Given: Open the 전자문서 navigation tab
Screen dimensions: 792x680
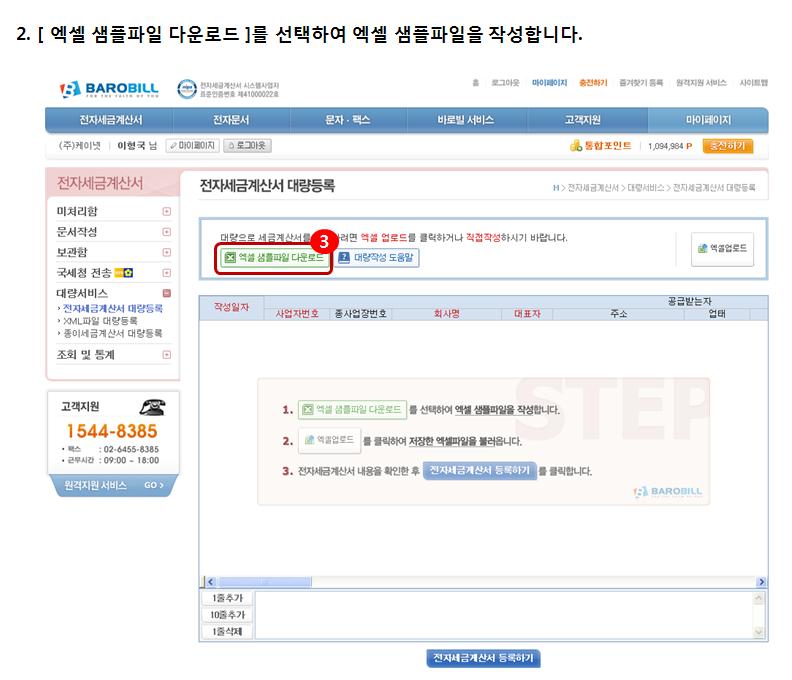Looking at the screenshot, I should 231,120.
